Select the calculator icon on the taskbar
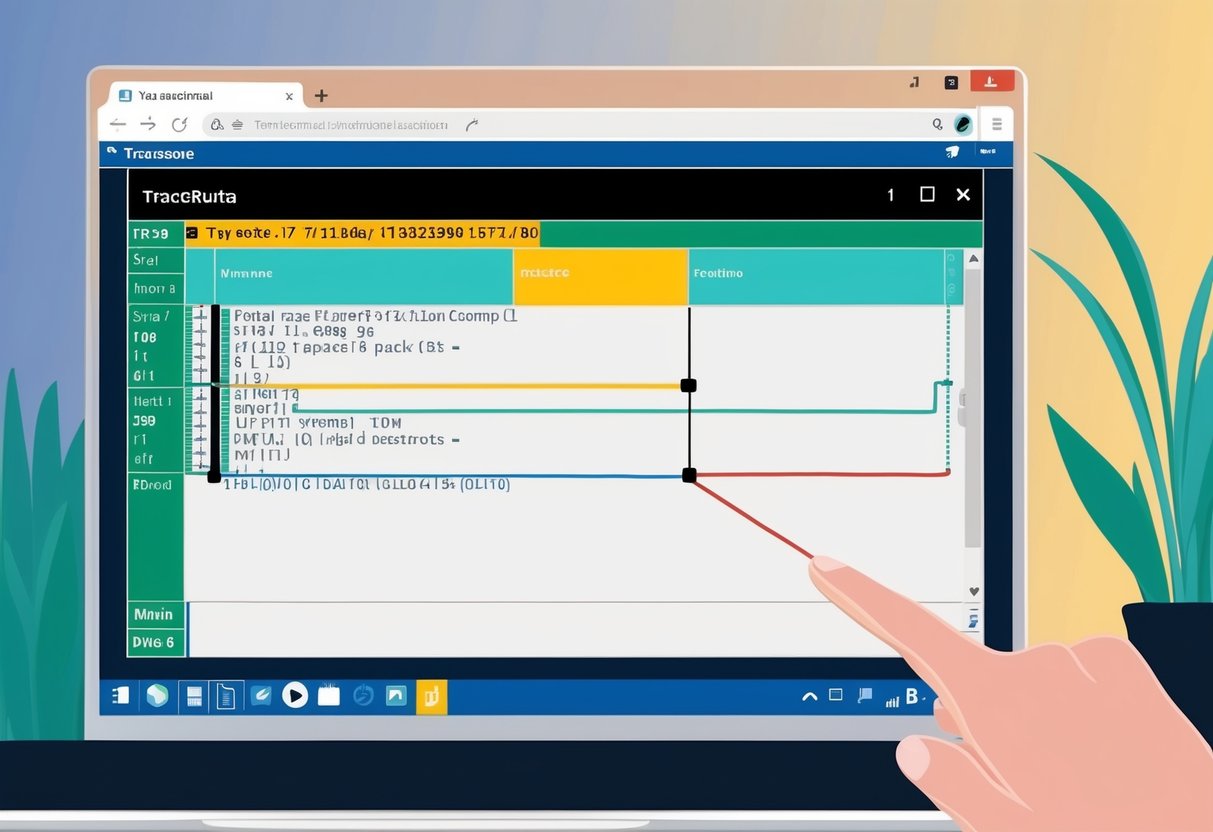This screenshot has height=832, width=1213. click(194, 695)
